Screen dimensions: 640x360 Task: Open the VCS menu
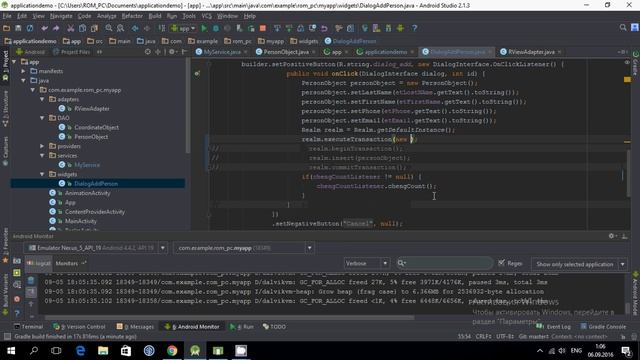click(207, 16)
